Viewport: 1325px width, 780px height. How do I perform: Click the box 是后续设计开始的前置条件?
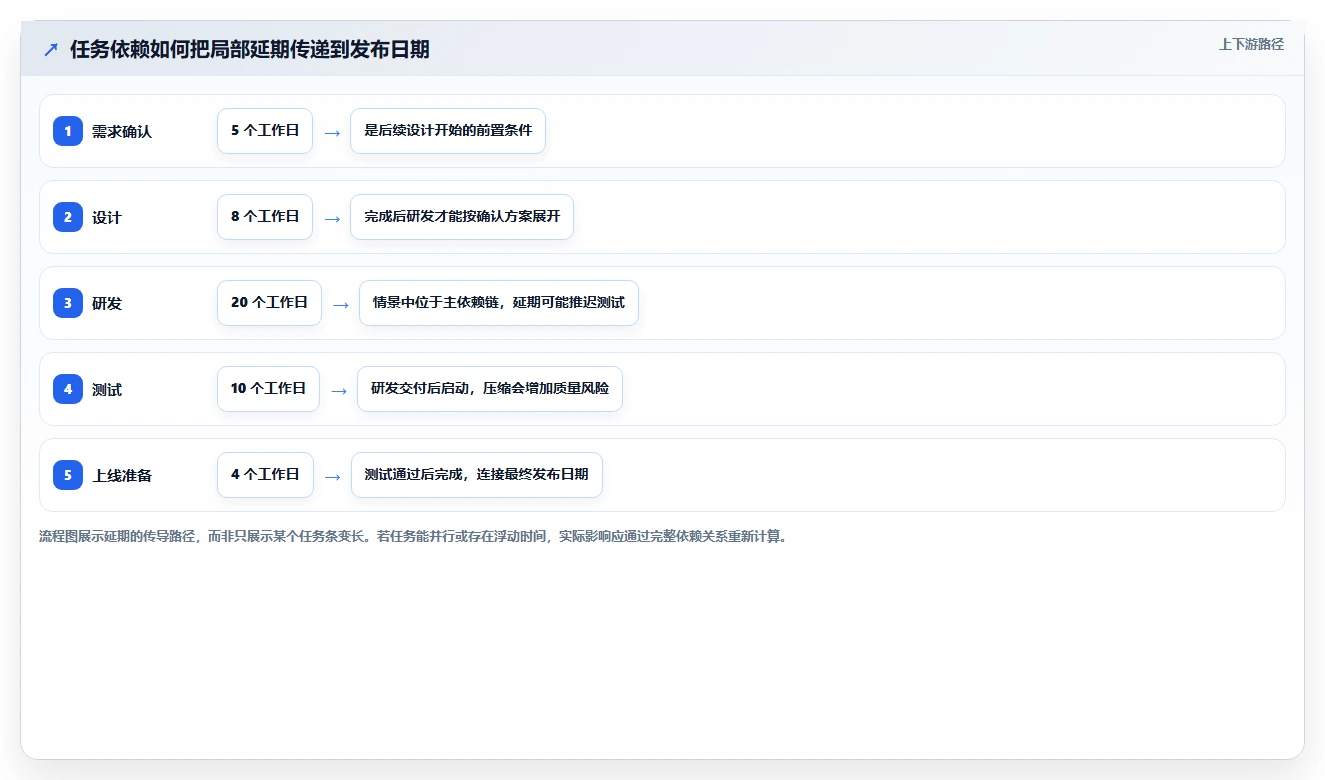pos(448,131)
